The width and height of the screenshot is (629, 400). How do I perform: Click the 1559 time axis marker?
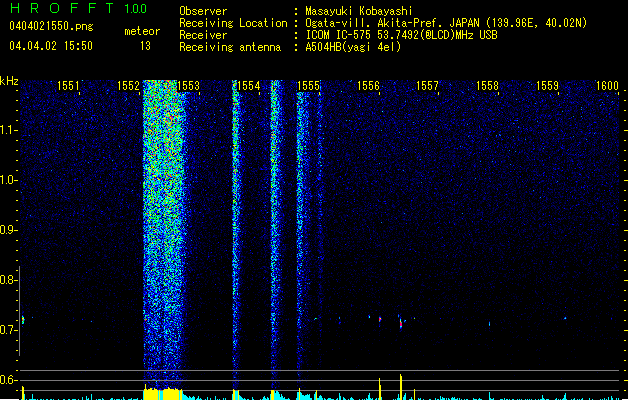pos(548,86)
